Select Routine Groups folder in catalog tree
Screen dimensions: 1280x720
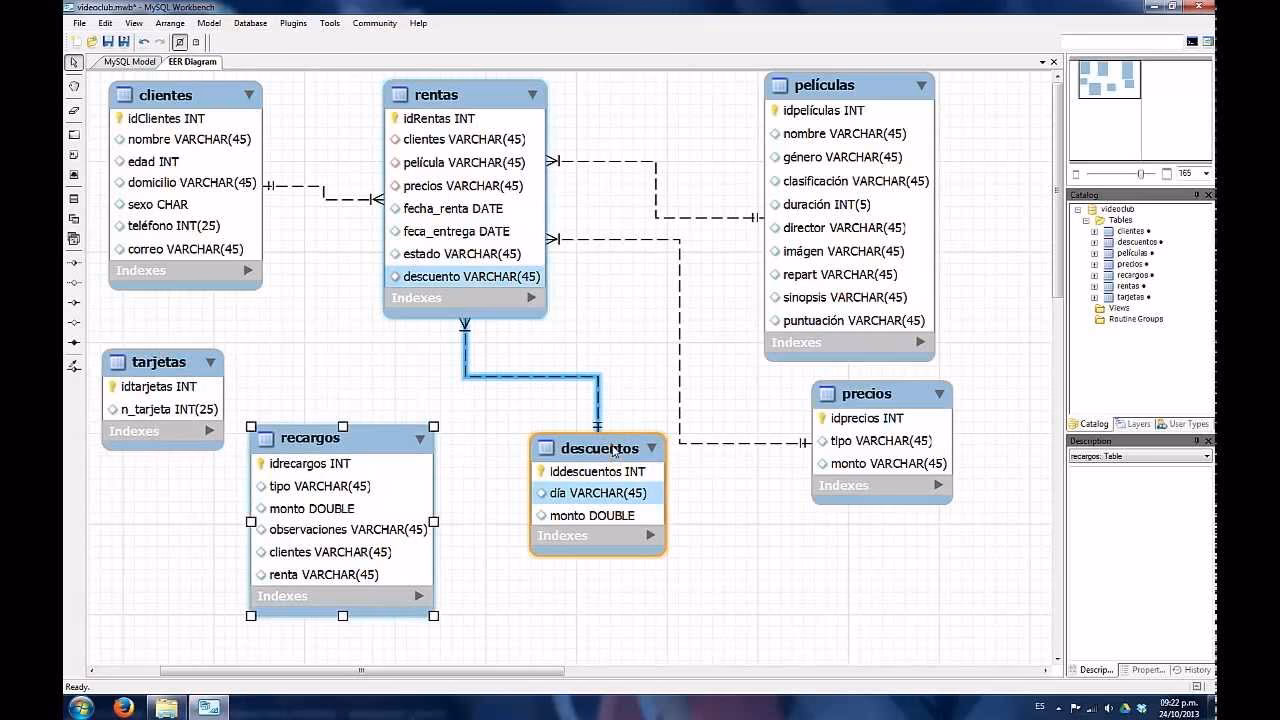[1136, 319]
